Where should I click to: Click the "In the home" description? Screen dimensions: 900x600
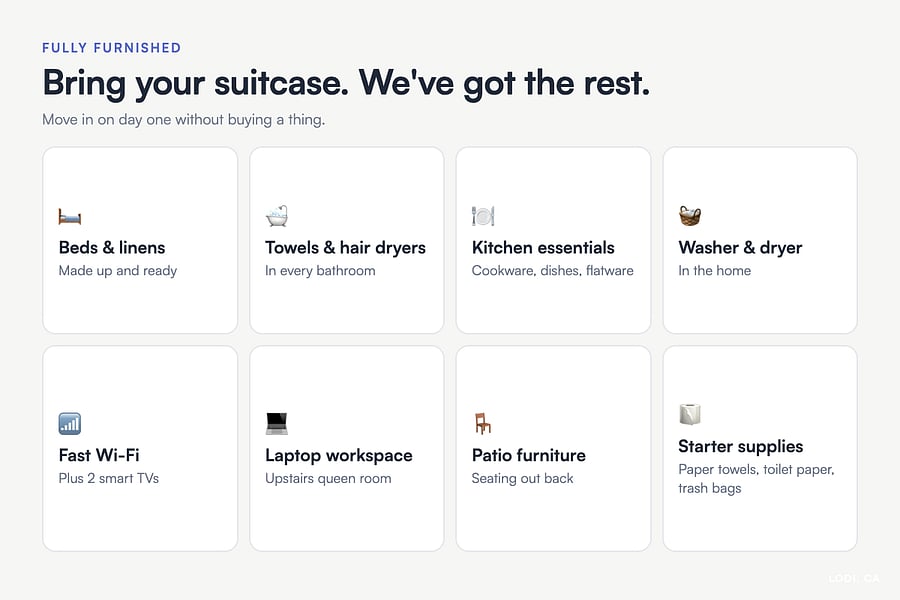pos(715,270)
